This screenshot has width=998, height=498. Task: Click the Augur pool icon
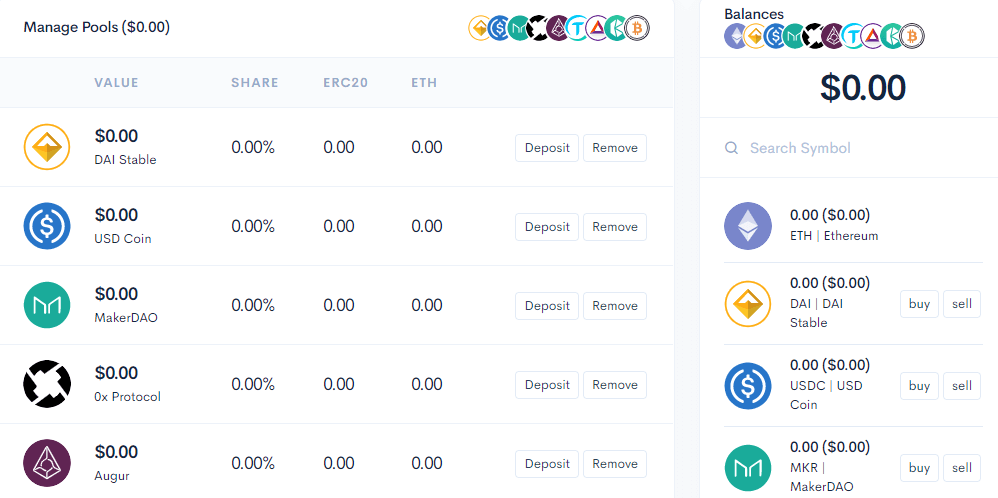pos(47,463)
